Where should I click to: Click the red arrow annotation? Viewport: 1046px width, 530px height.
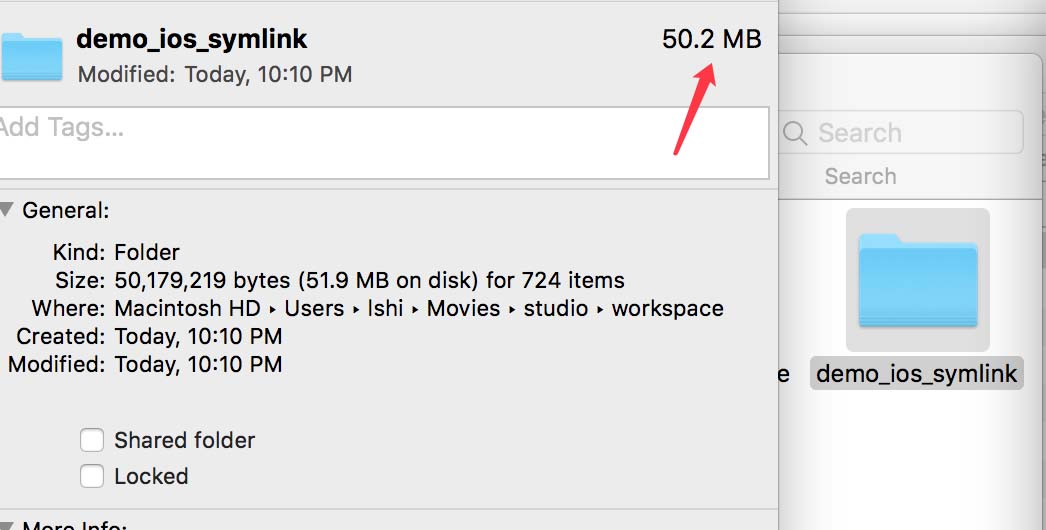pos(695,110)
